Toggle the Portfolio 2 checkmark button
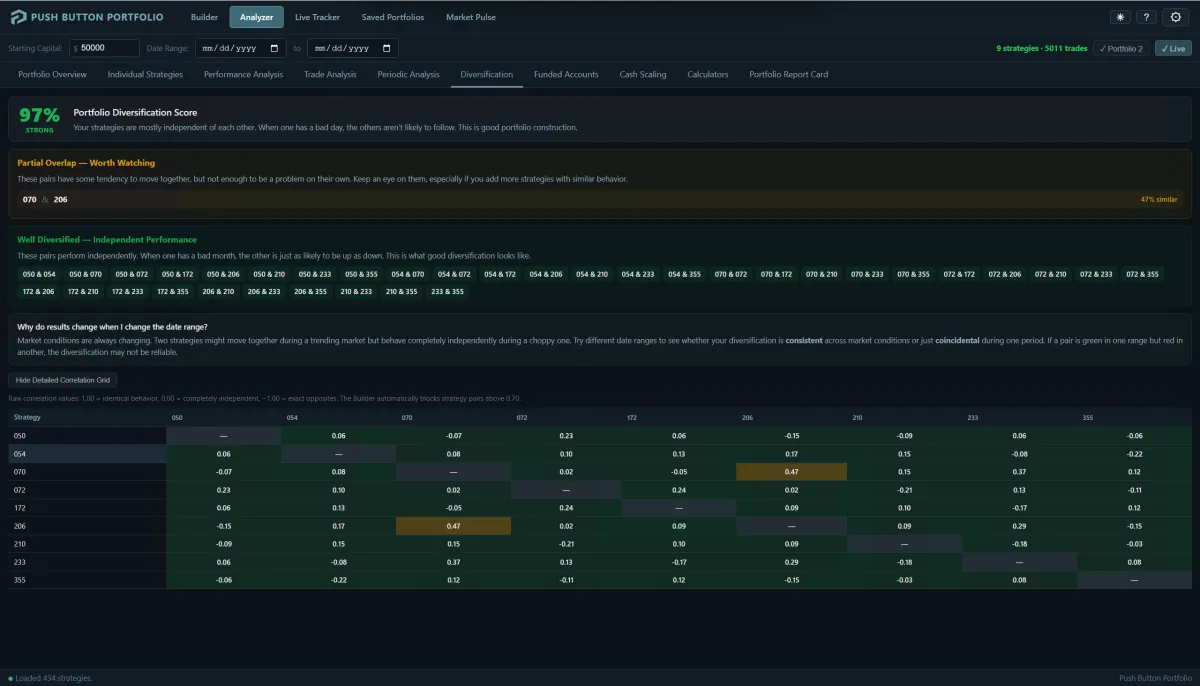 pos(1121,48)
